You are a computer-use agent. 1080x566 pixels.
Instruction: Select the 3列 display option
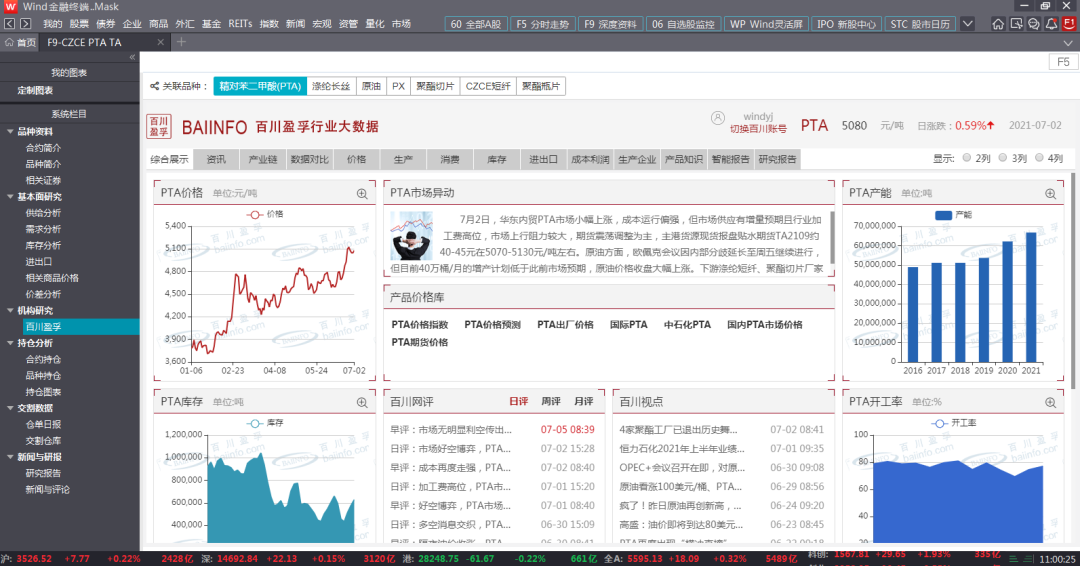[x=1003, y=158]
